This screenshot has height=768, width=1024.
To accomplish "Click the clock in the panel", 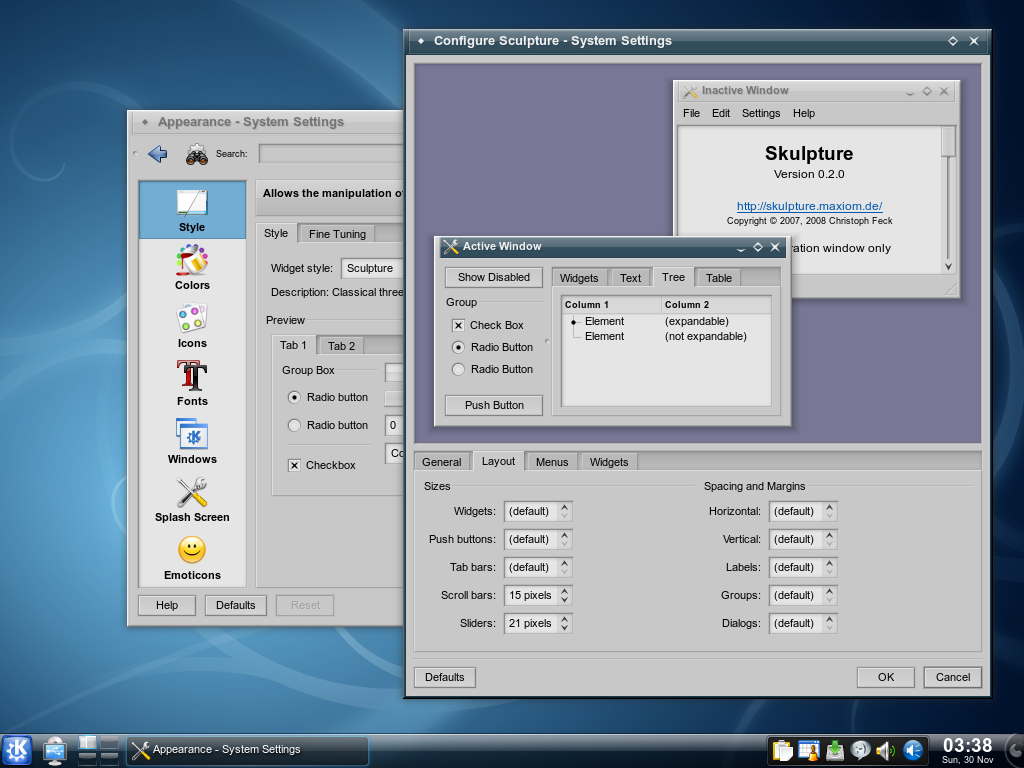I will pos(967,750).
